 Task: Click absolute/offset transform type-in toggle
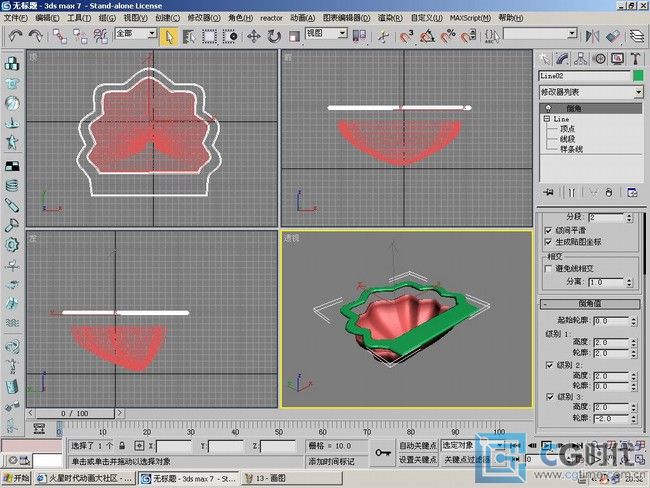point(139,446)
